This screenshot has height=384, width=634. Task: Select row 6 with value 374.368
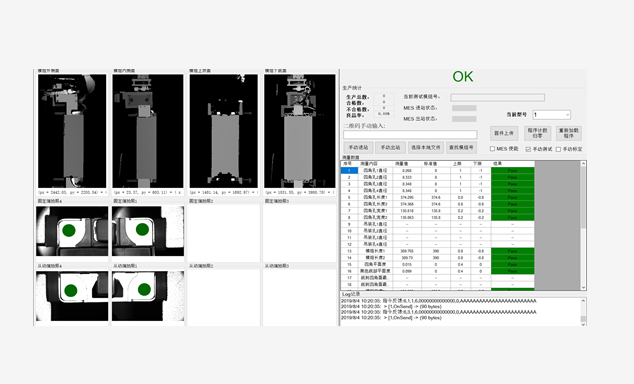coord(437,204)
